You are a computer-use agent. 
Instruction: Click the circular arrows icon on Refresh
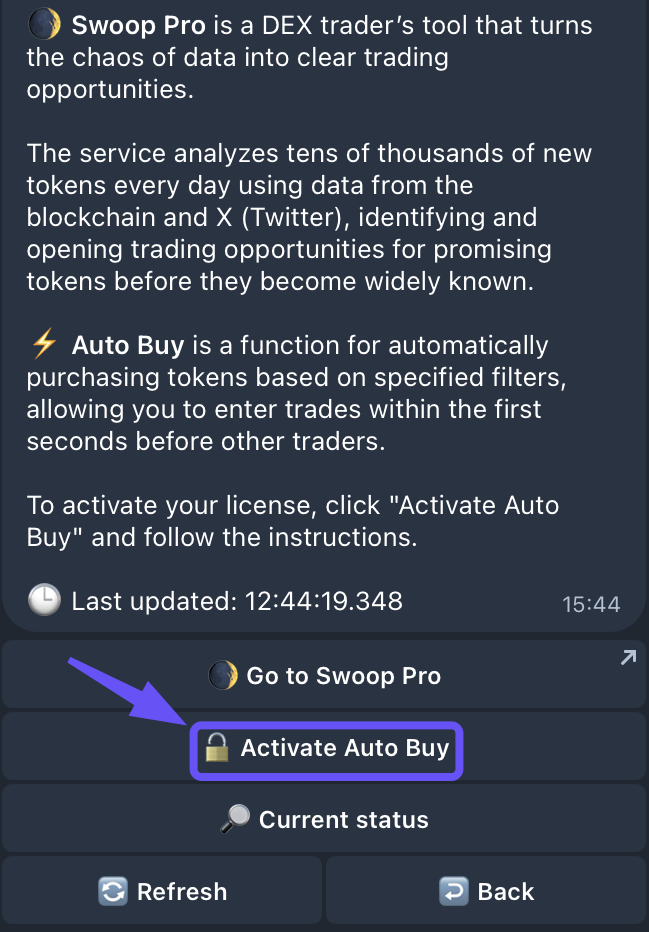coord(112,892)
